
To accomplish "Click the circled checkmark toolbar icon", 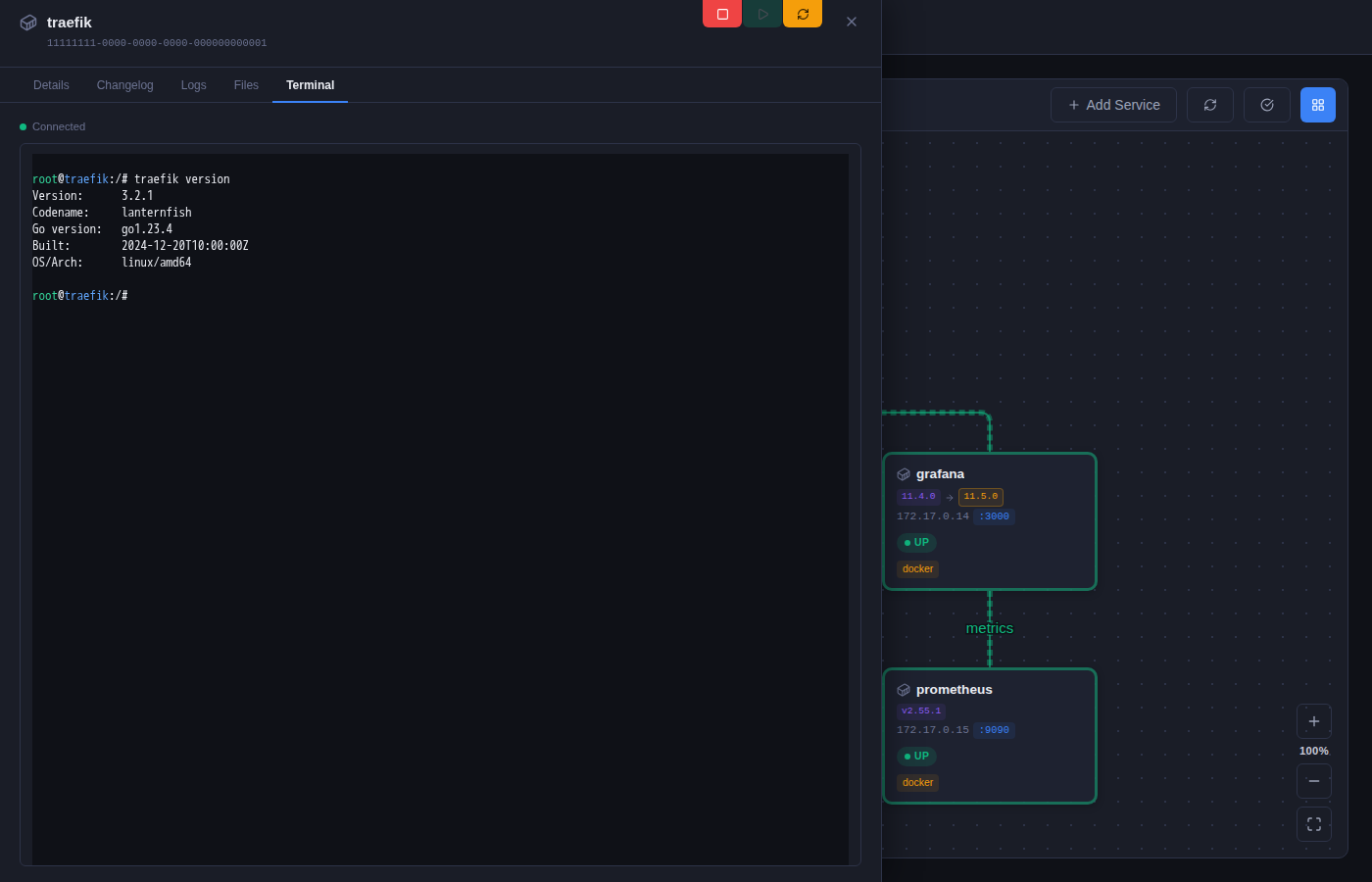I will click(1267, 105).
